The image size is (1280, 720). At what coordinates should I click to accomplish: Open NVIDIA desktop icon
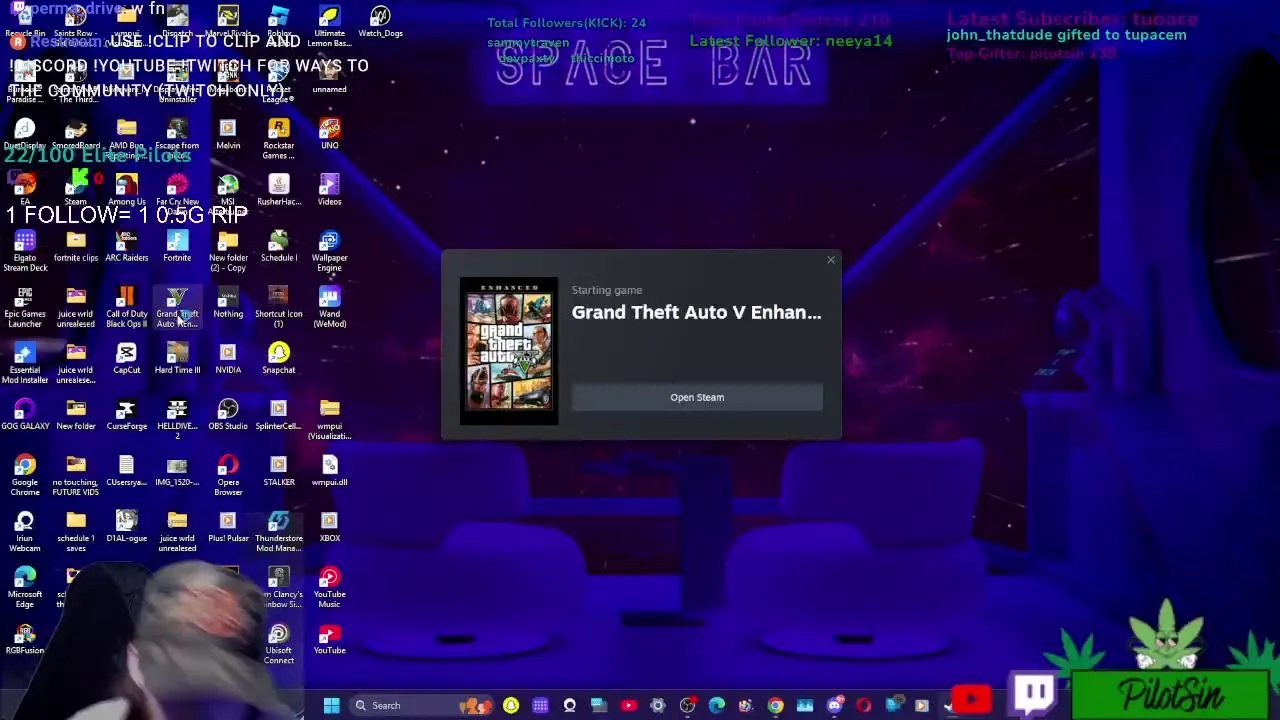(228, 357)
